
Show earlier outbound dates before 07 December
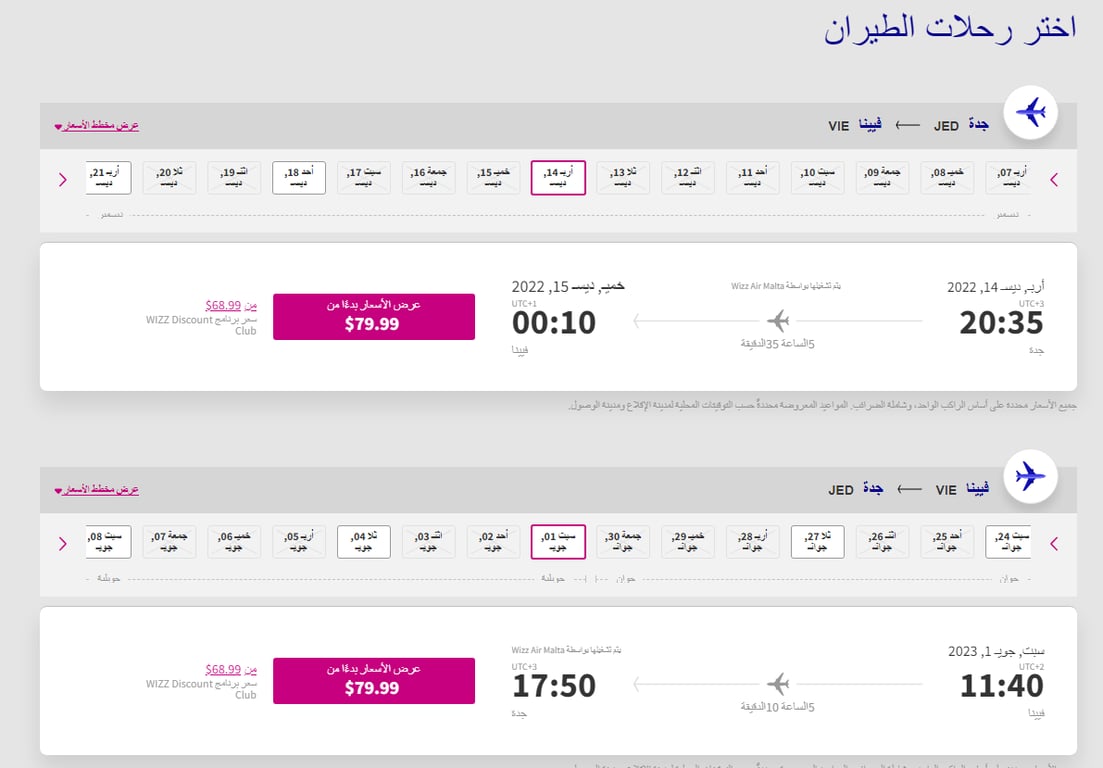1054,180
